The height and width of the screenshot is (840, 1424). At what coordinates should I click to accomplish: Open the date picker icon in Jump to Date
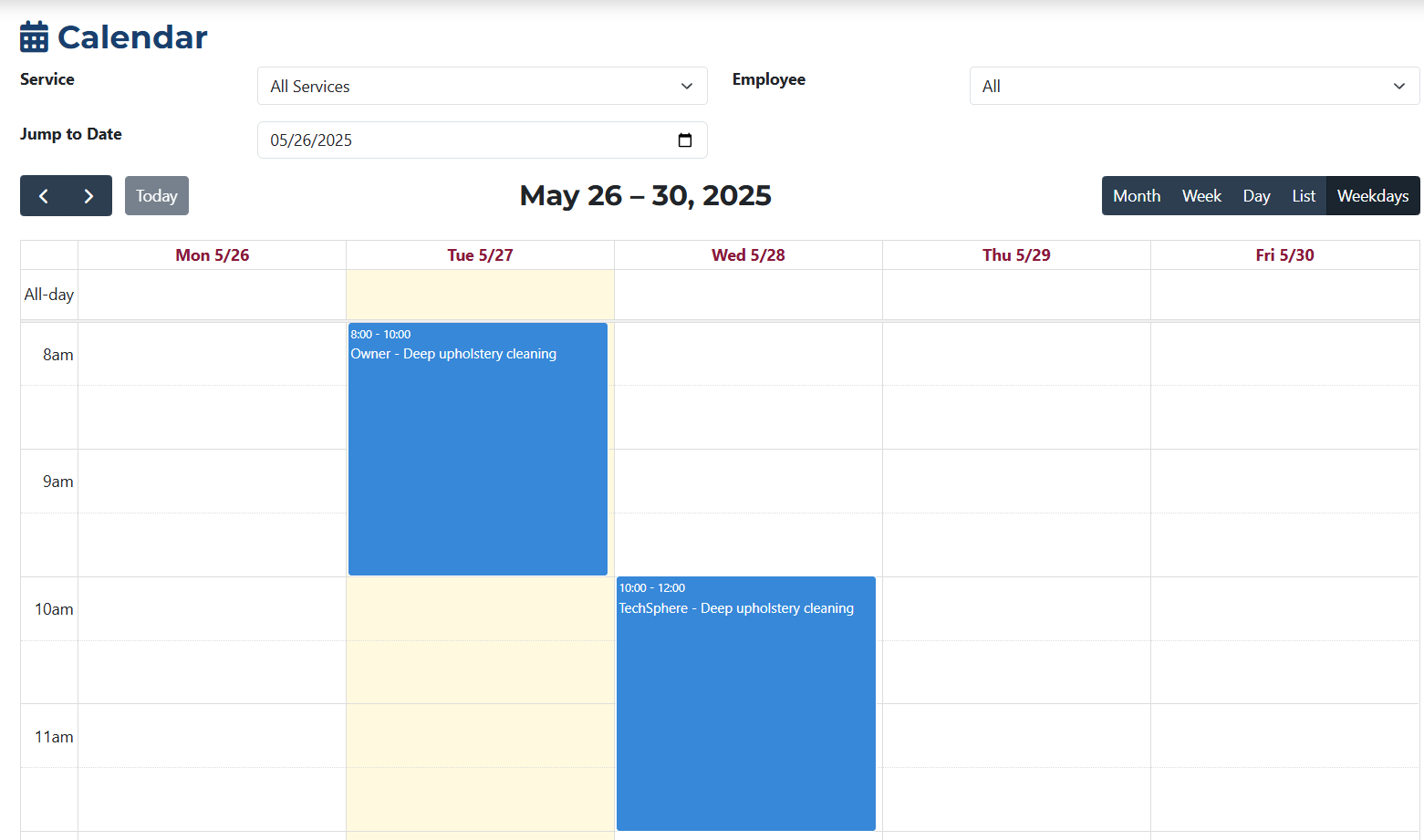click(685, 140)
